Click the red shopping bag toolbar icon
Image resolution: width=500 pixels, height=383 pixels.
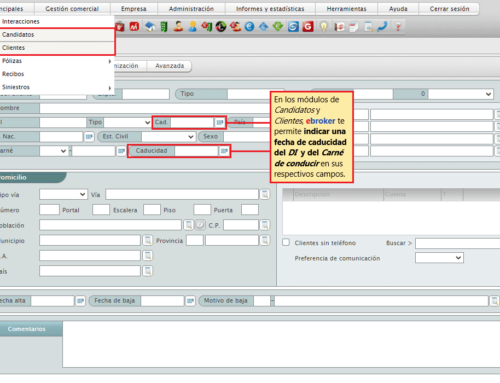(x=120, y=27)
